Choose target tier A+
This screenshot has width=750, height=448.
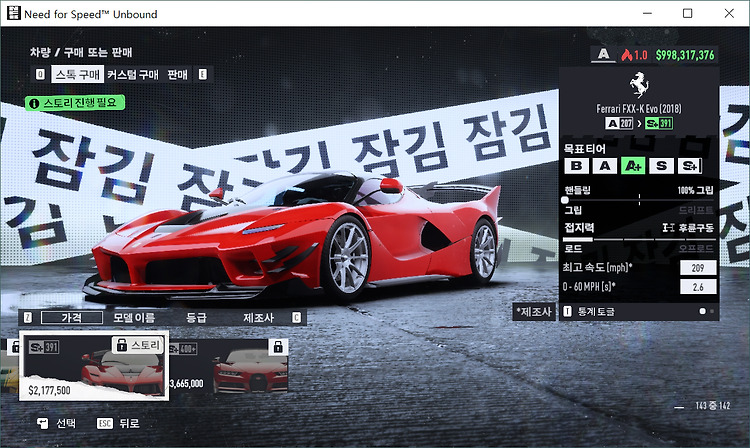coord(633,166)
